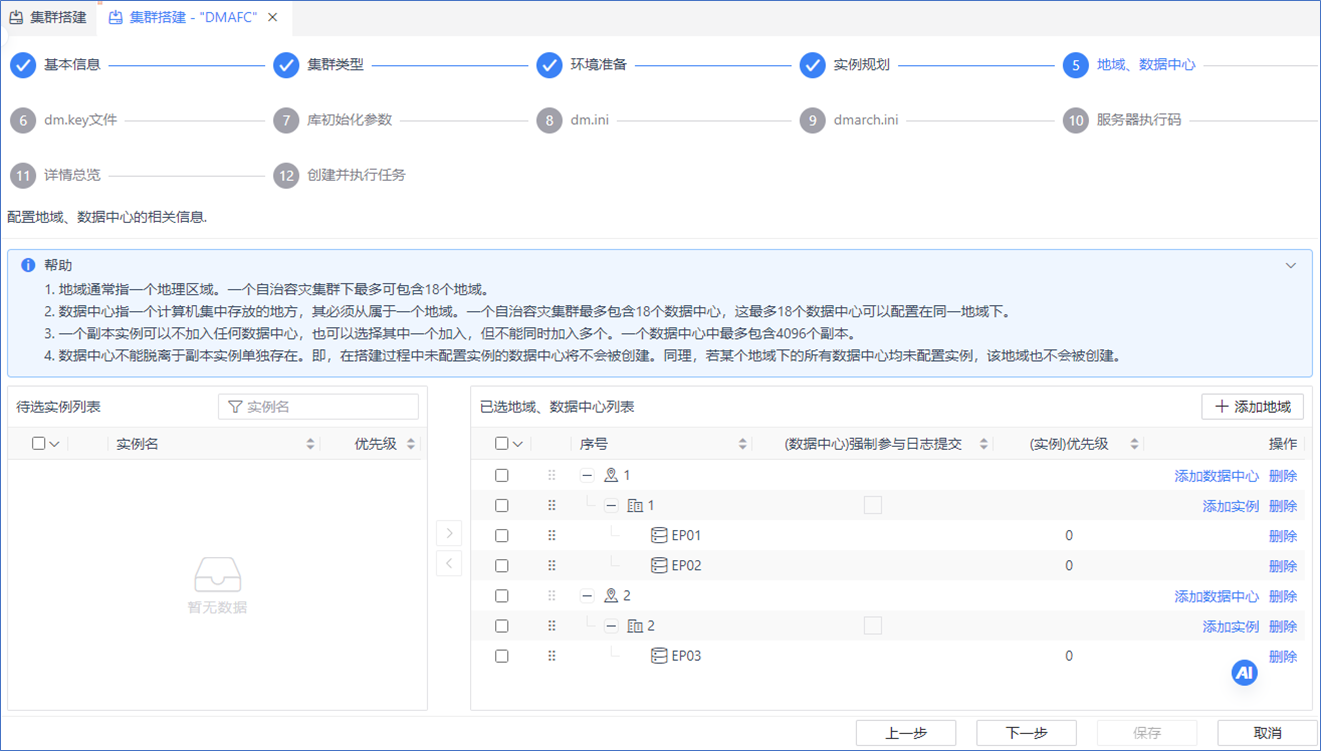Click the 添加地域 button
This screenshot has height=751, width=1321.
1252,407
